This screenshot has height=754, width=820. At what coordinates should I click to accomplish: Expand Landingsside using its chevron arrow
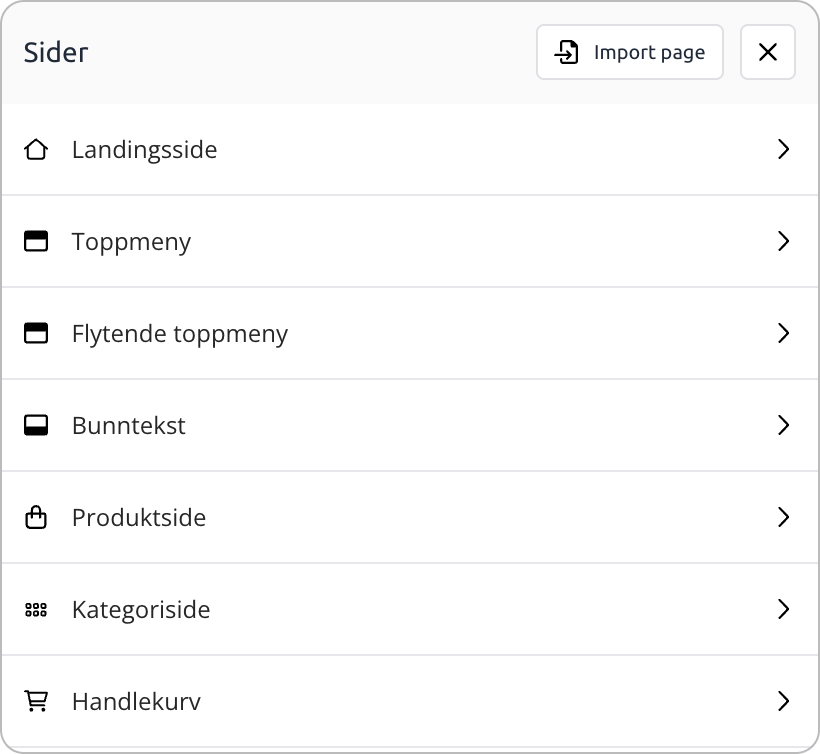784,150
